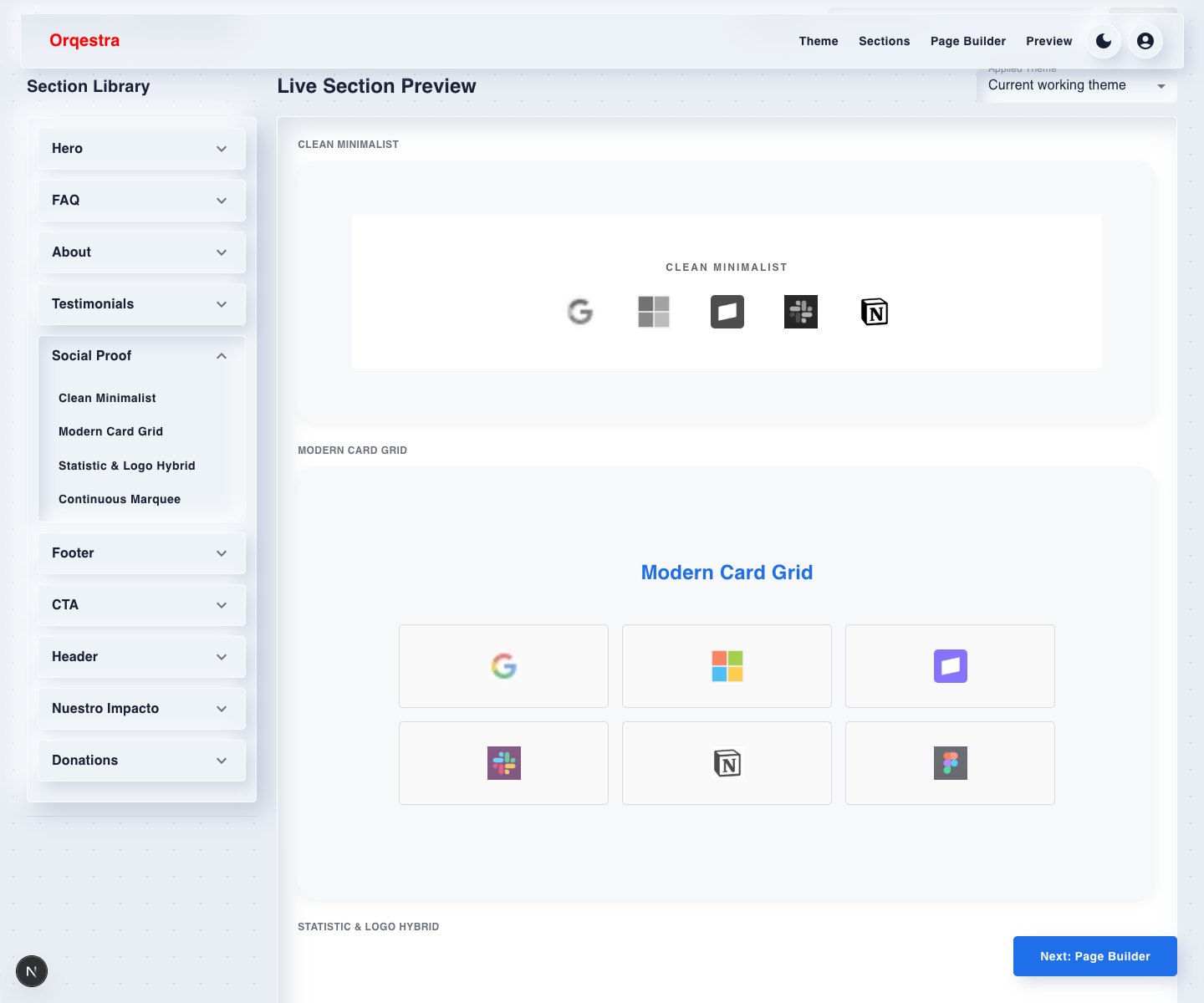
Task: Click the Slack logo card in the grid
Action: click(x=503, y=763)
